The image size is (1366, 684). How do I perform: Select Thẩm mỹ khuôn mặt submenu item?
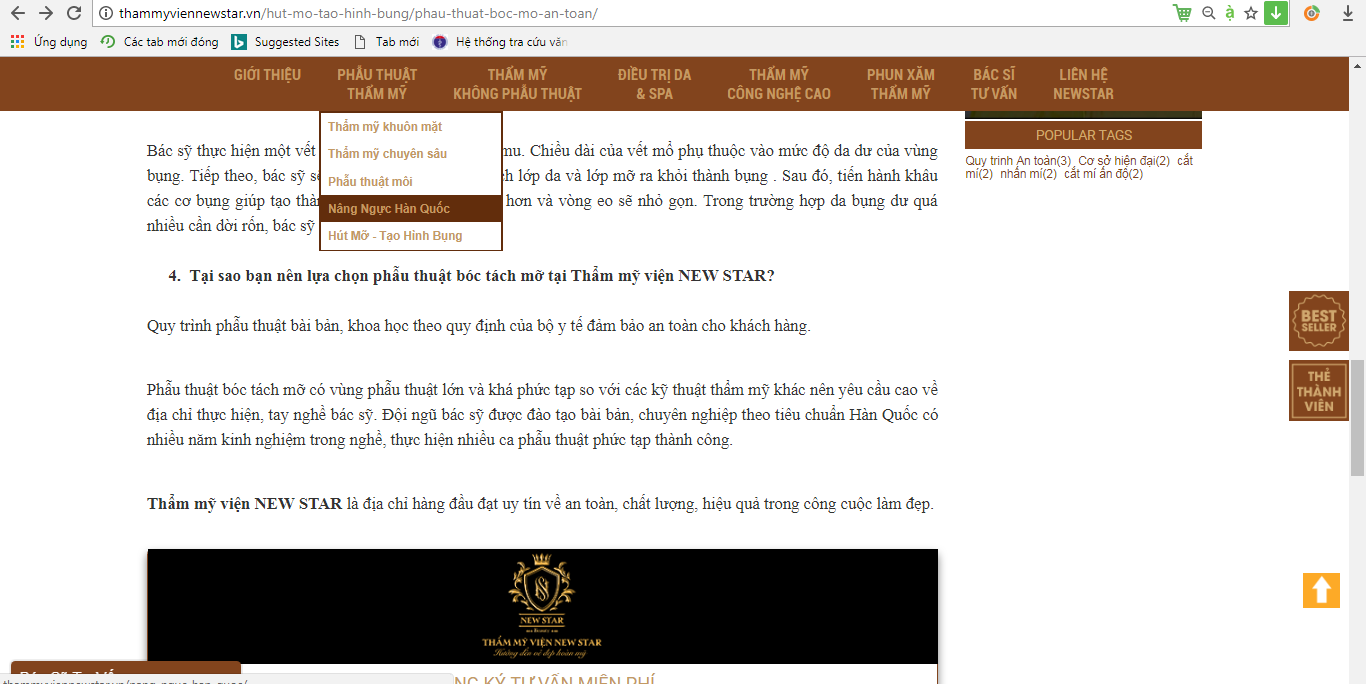coord(385,127)
